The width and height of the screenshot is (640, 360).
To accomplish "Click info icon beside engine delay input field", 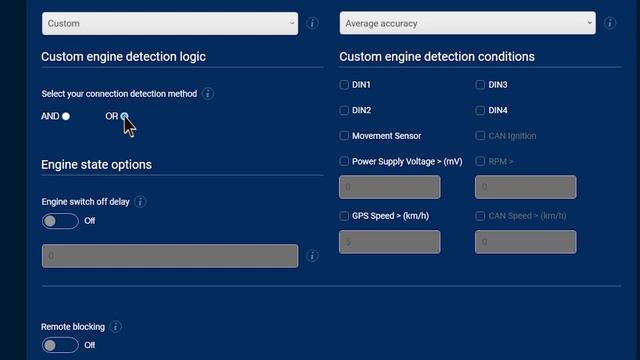I will point(312,256).
